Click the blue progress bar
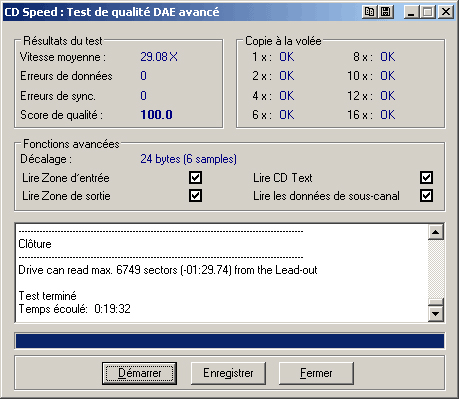Viewport: 459px width, 399px height. pos(230,341)
